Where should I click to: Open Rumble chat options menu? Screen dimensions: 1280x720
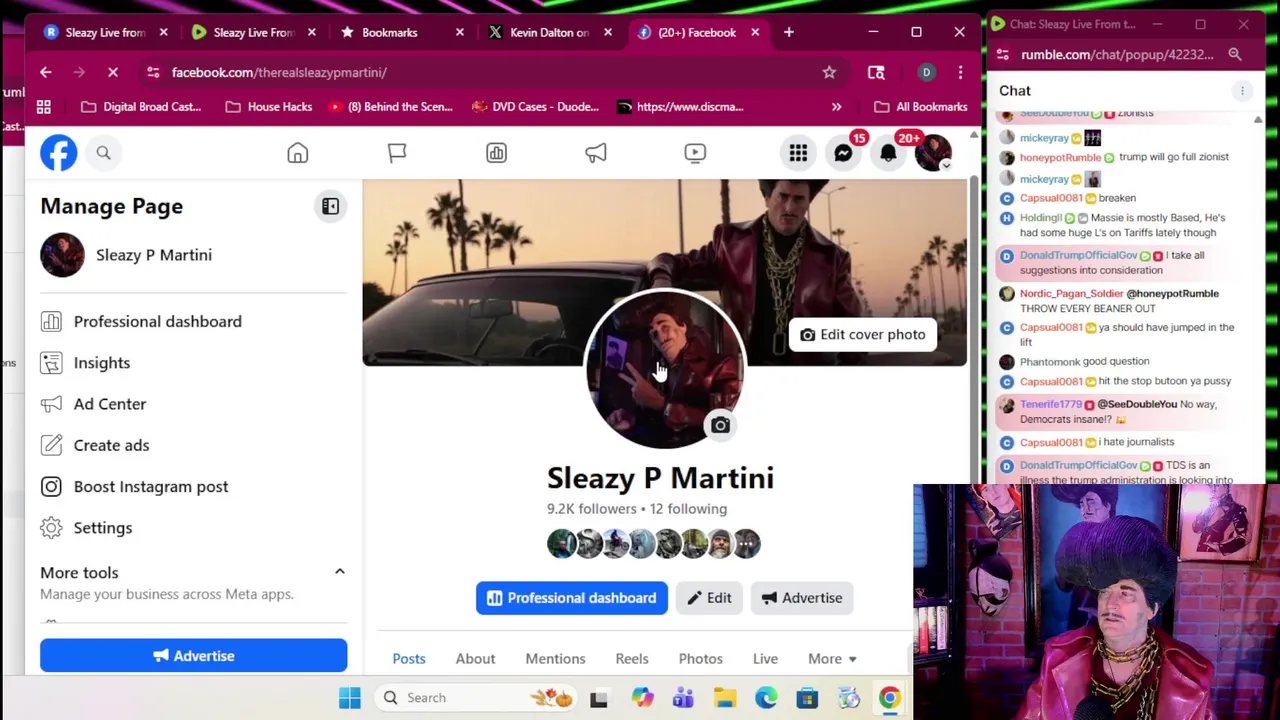tap(1242, 91)
